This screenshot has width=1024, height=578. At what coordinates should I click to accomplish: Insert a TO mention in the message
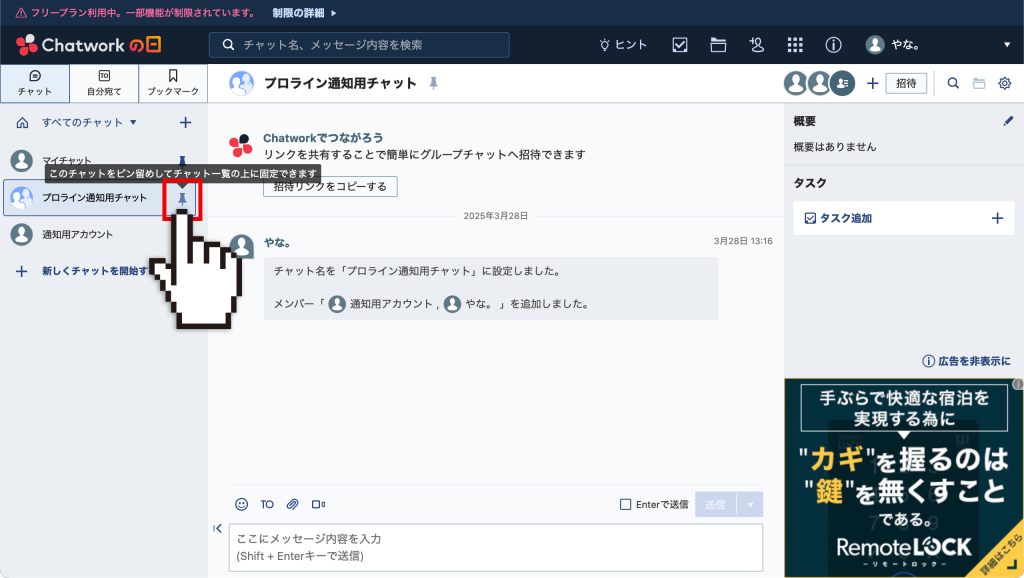tap(265, 504)
